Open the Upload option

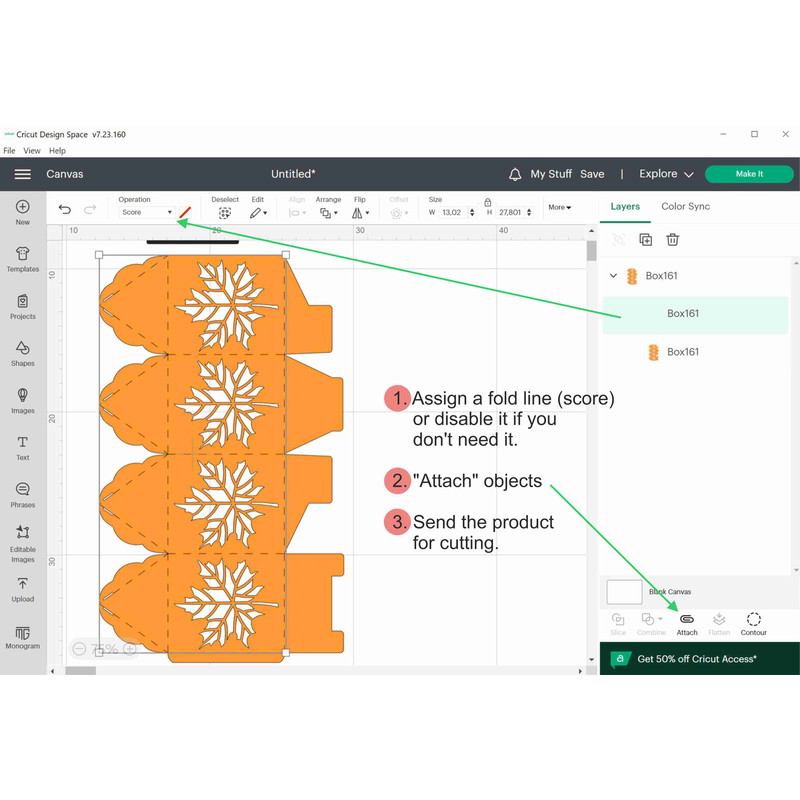click(22, 589)
